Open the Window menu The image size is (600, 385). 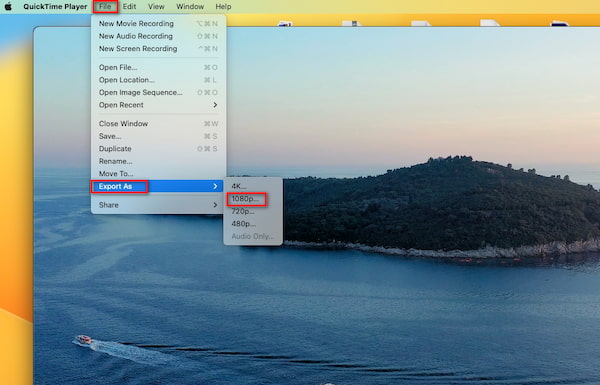tap(190, 7)
